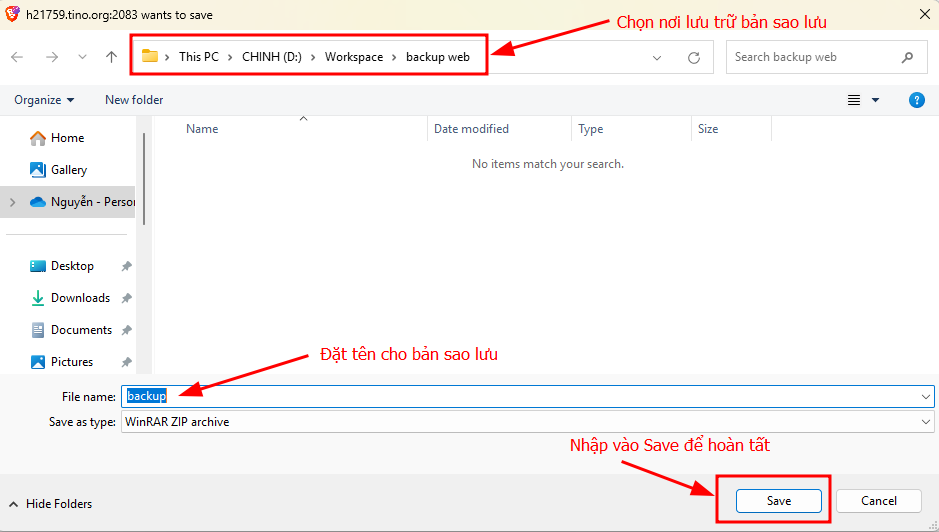Image resolution: width=939 pixels, height=532 pixels.
Task: Click the navigation pane scrollbar
Action: [x=144, y=179]
